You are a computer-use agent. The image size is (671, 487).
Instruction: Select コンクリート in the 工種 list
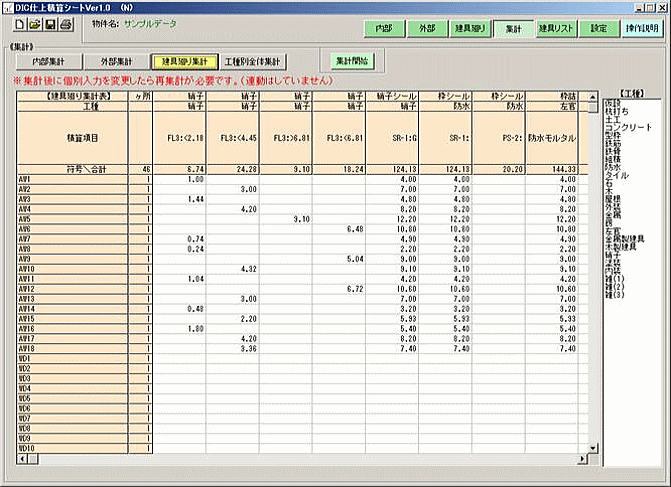pyautogui.click(x=629, y=128)
